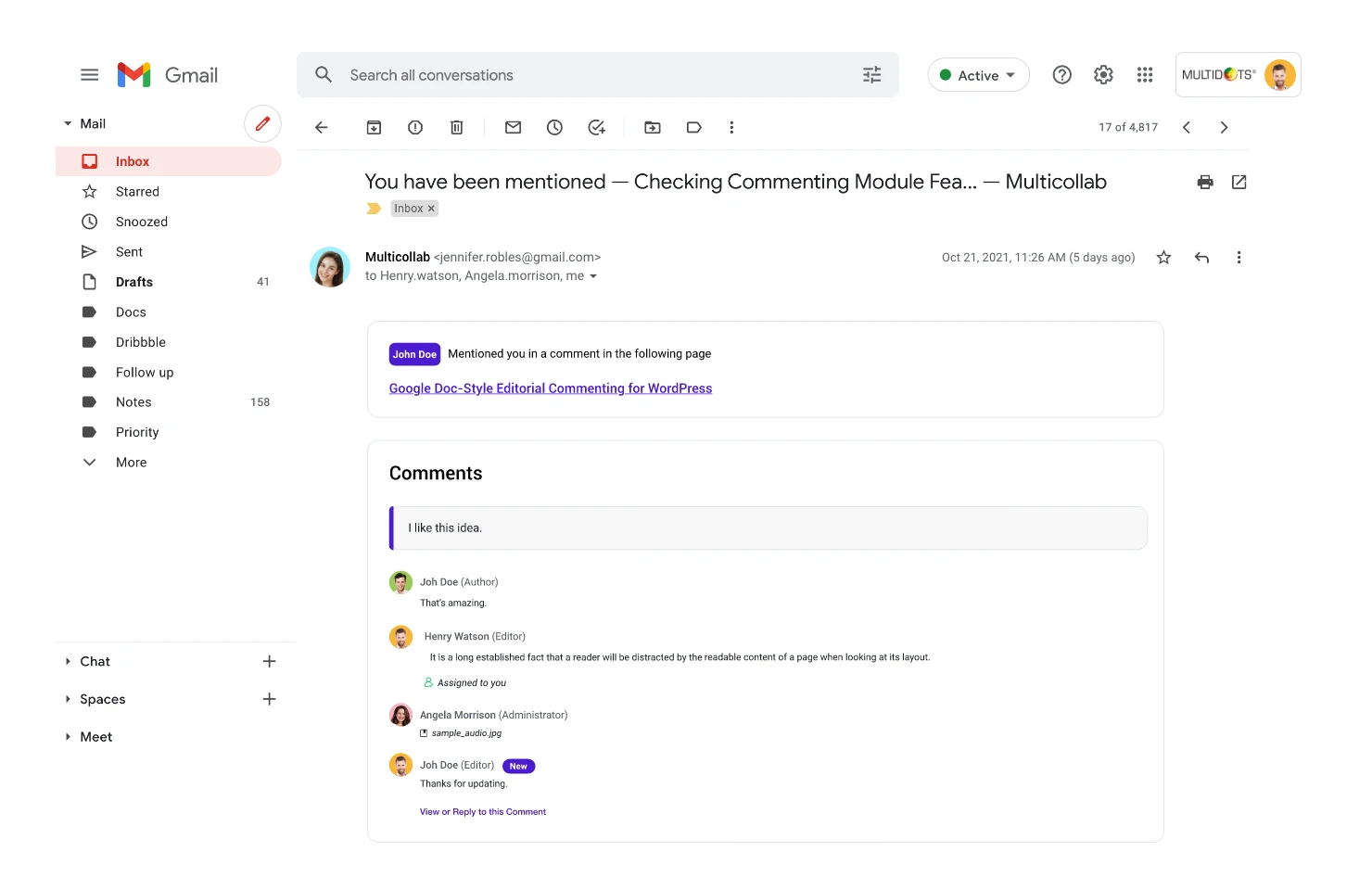Click the sender's profile photo
The height and width of the screenshot is (890, 1372).
click(330, 267)
